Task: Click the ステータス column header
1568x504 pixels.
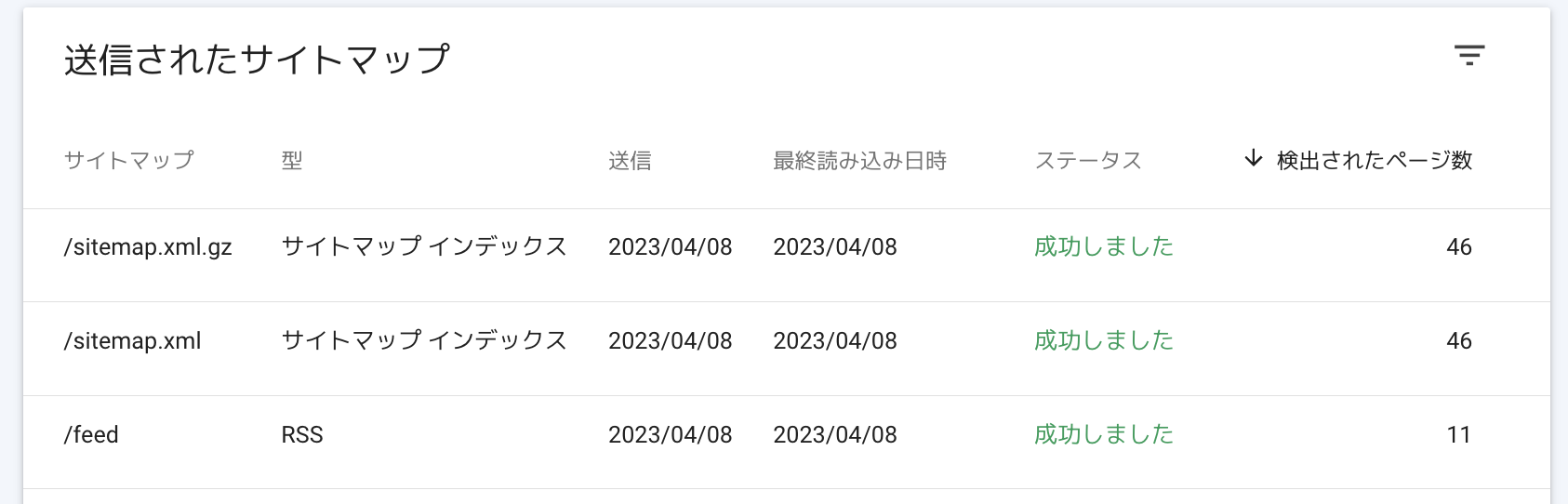Action: pos(1088,160)
